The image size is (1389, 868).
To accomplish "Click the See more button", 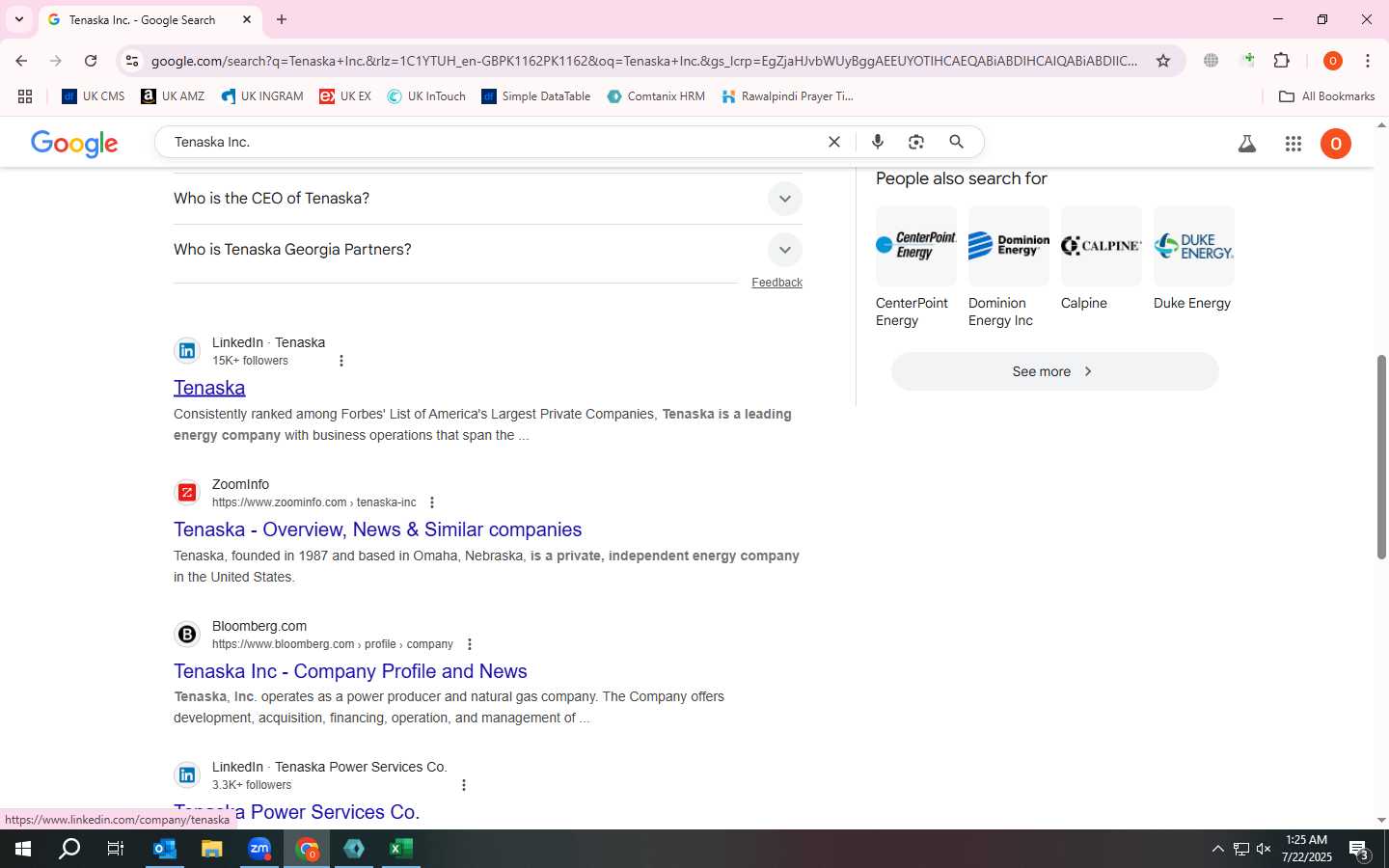I will [x=1054, y=371].
